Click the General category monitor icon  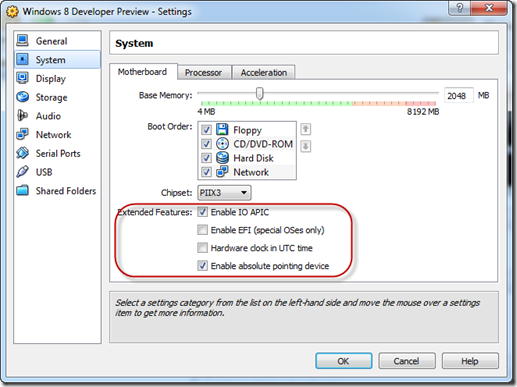[23, 41]
